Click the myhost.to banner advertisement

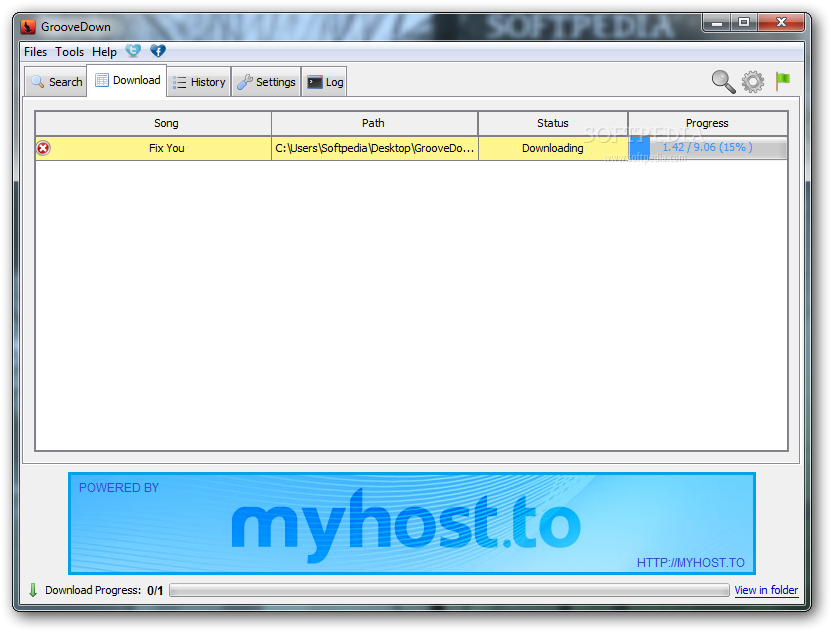412,523
